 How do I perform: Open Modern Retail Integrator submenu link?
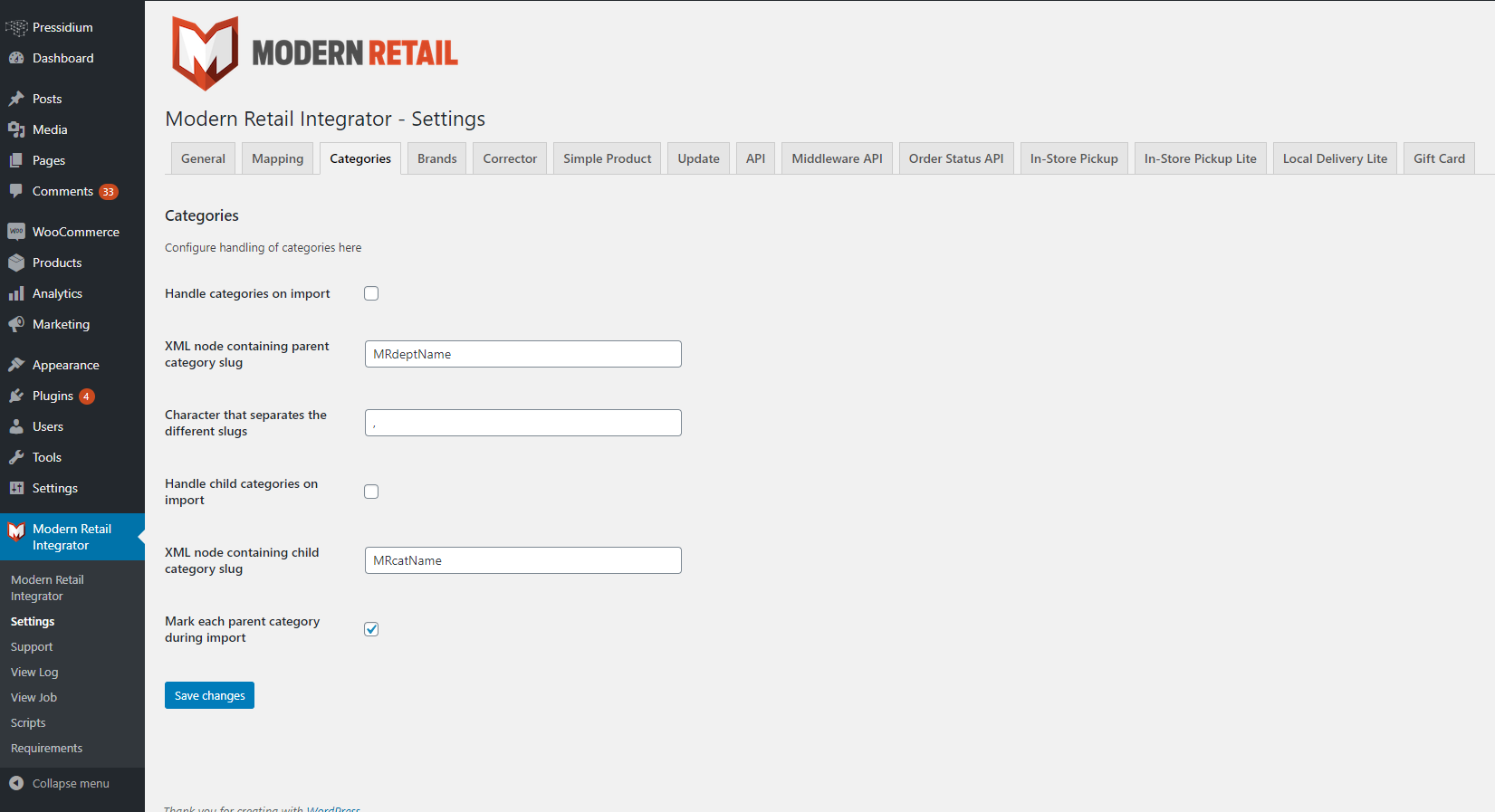[47, 588]
